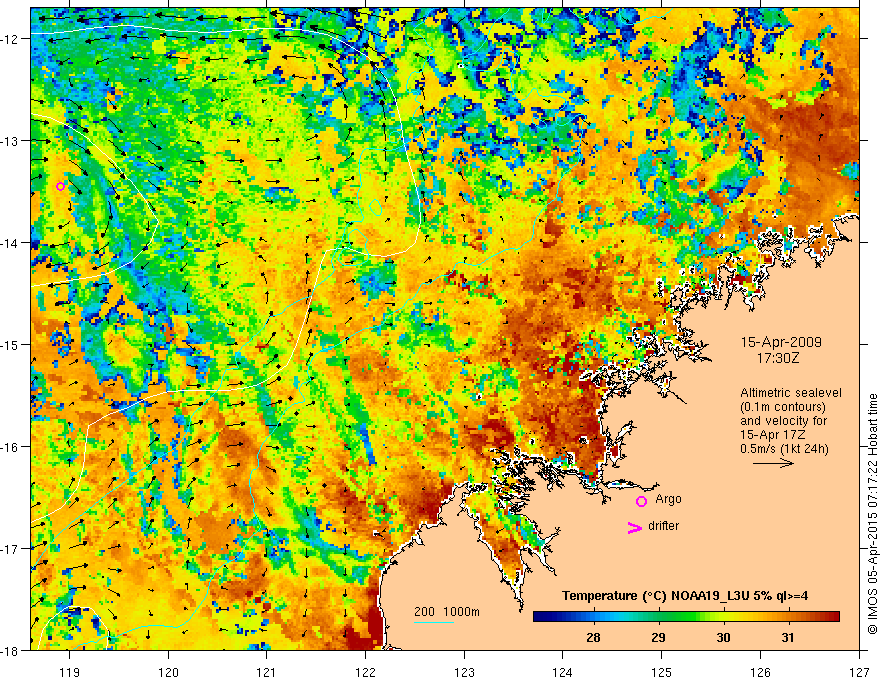The height and width of the screenshot is (680, 880).
Task: Click latitude label -17 on the axis
Action: click(x=10, y=548)
